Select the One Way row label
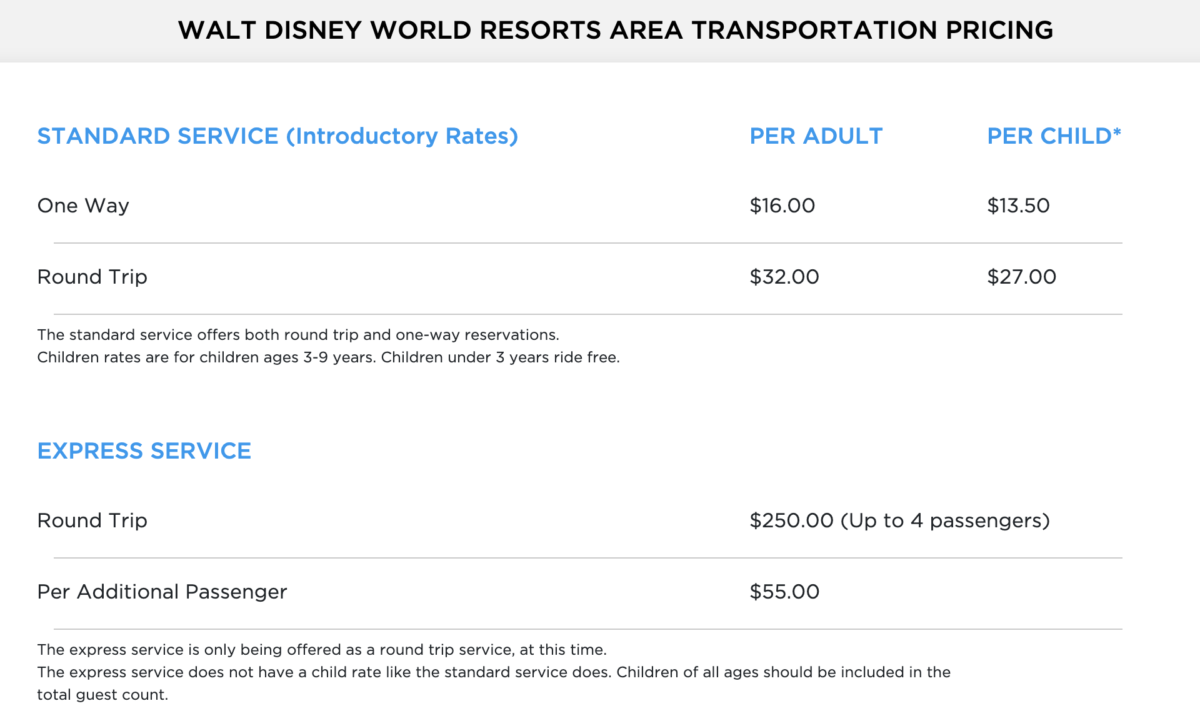The height and width of the screenshot is (726, 1200). 83,206
